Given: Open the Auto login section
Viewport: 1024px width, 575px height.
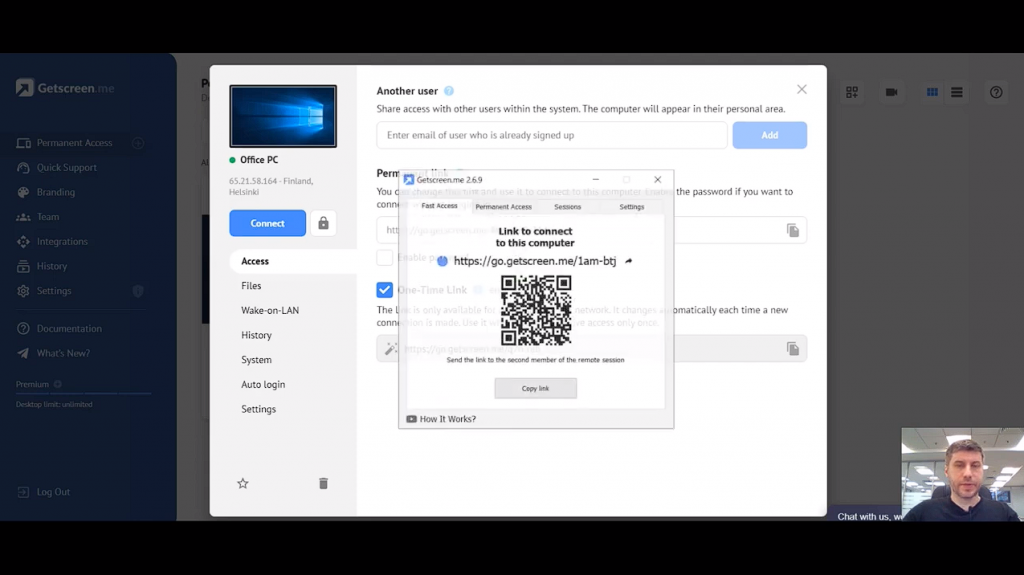Looking at the screenshot, I should click(263, 385).
